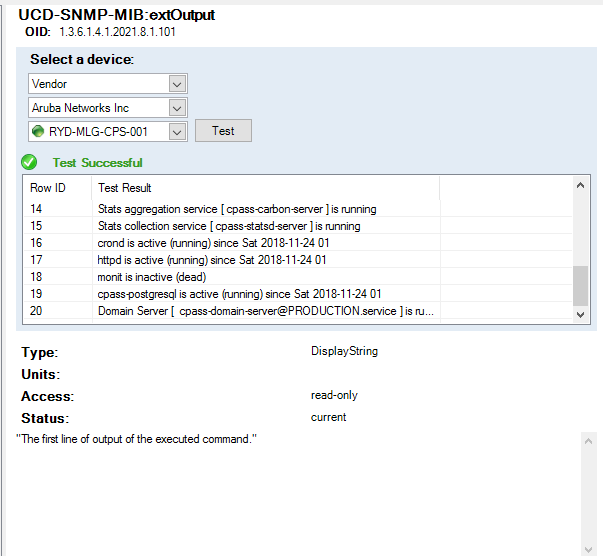Click the description pane scroll up arrow

point(588,441)
